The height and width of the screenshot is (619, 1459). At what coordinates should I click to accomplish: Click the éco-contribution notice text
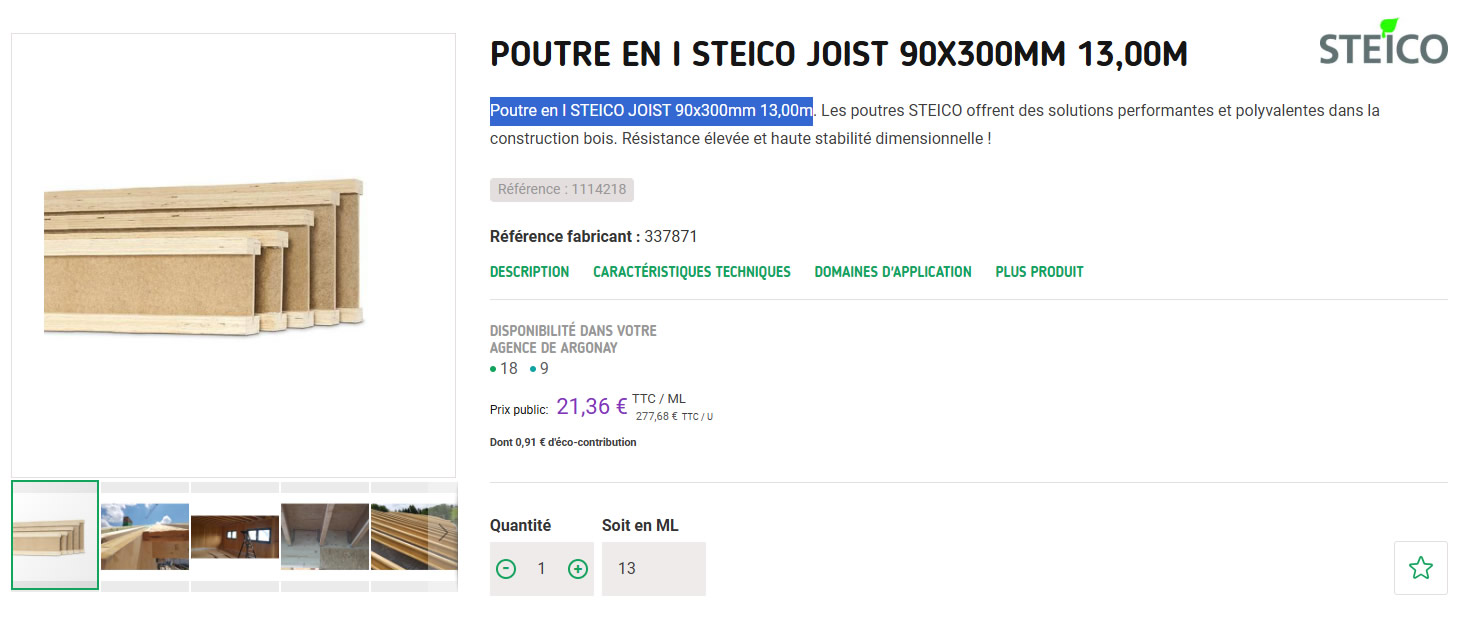pyautogui.click(x=562, y=441)
